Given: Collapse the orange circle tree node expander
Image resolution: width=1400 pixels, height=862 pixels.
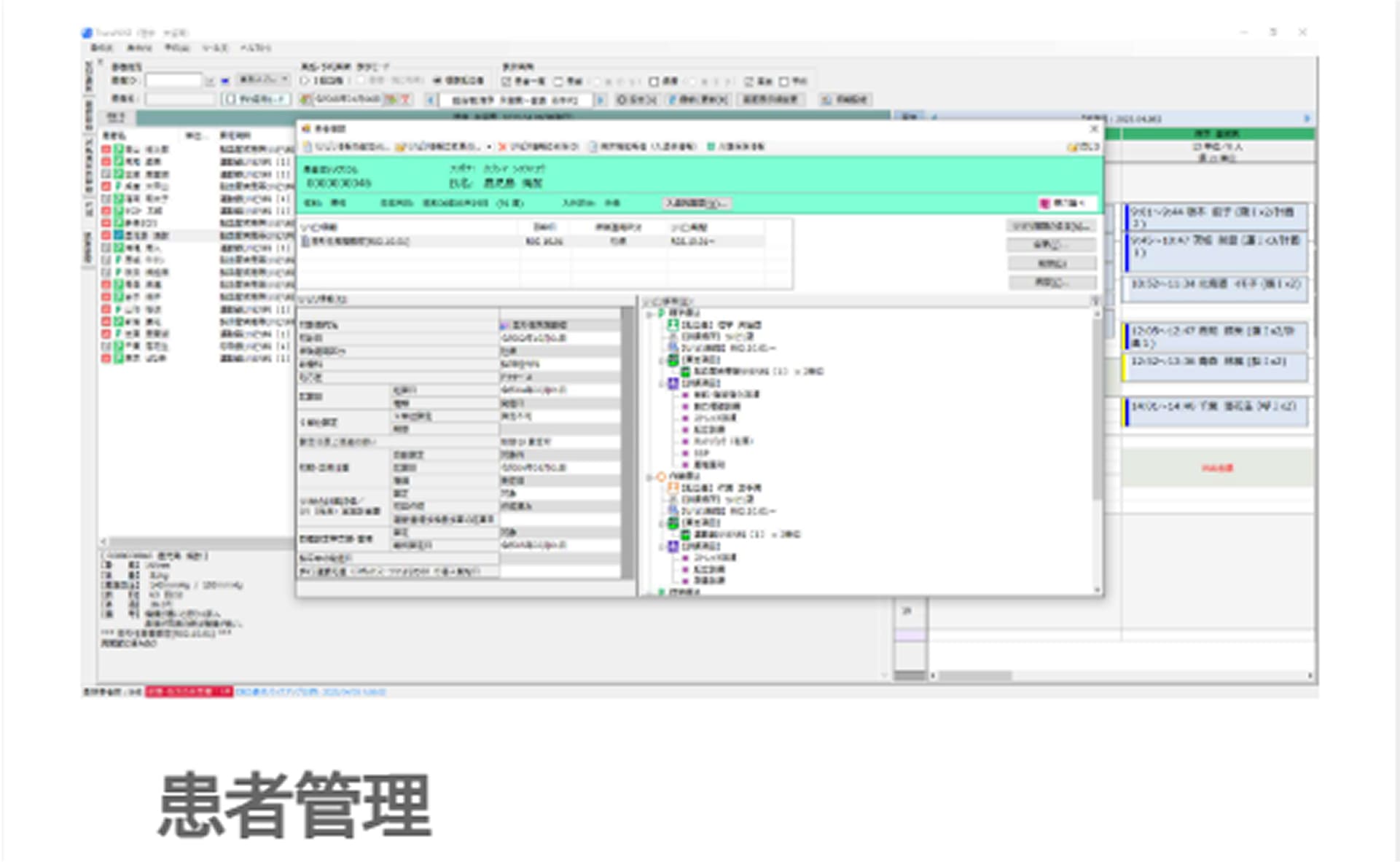Looking at the screenshot, I should (649, 477).
